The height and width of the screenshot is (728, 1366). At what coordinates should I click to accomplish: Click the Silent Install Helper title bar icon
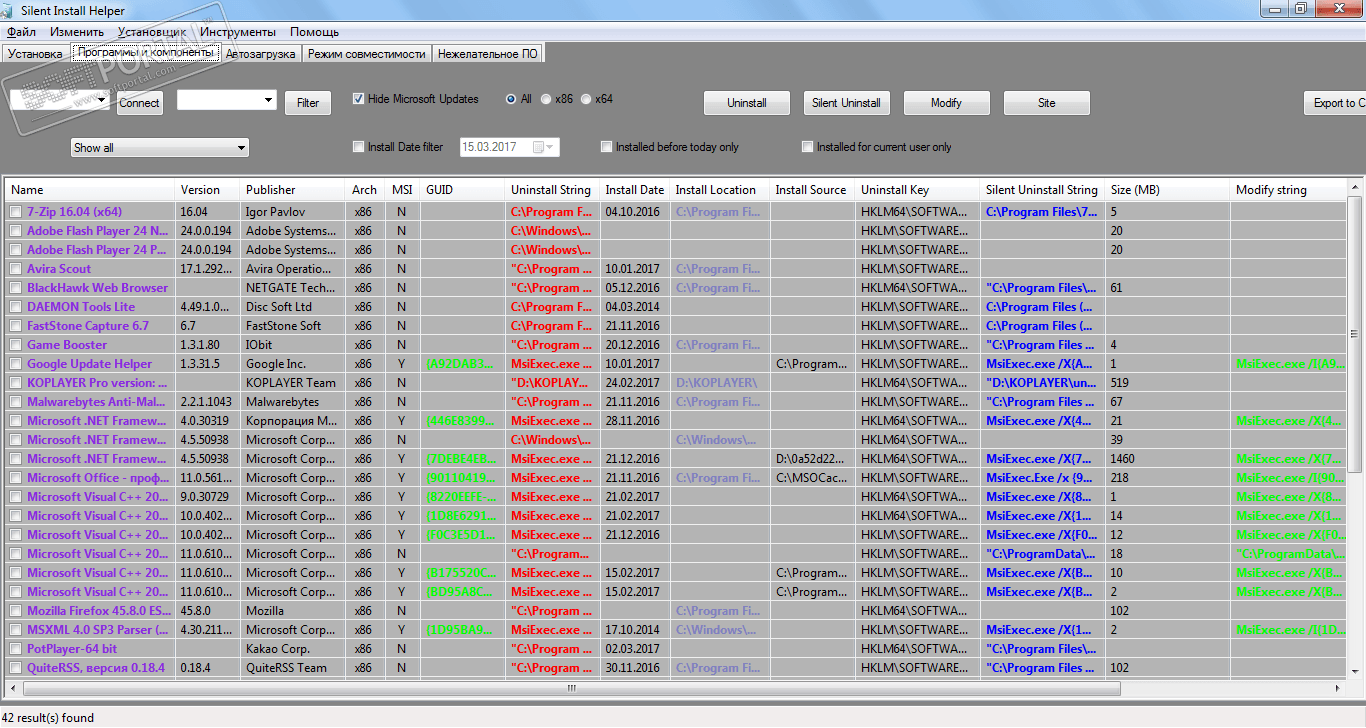8,9
